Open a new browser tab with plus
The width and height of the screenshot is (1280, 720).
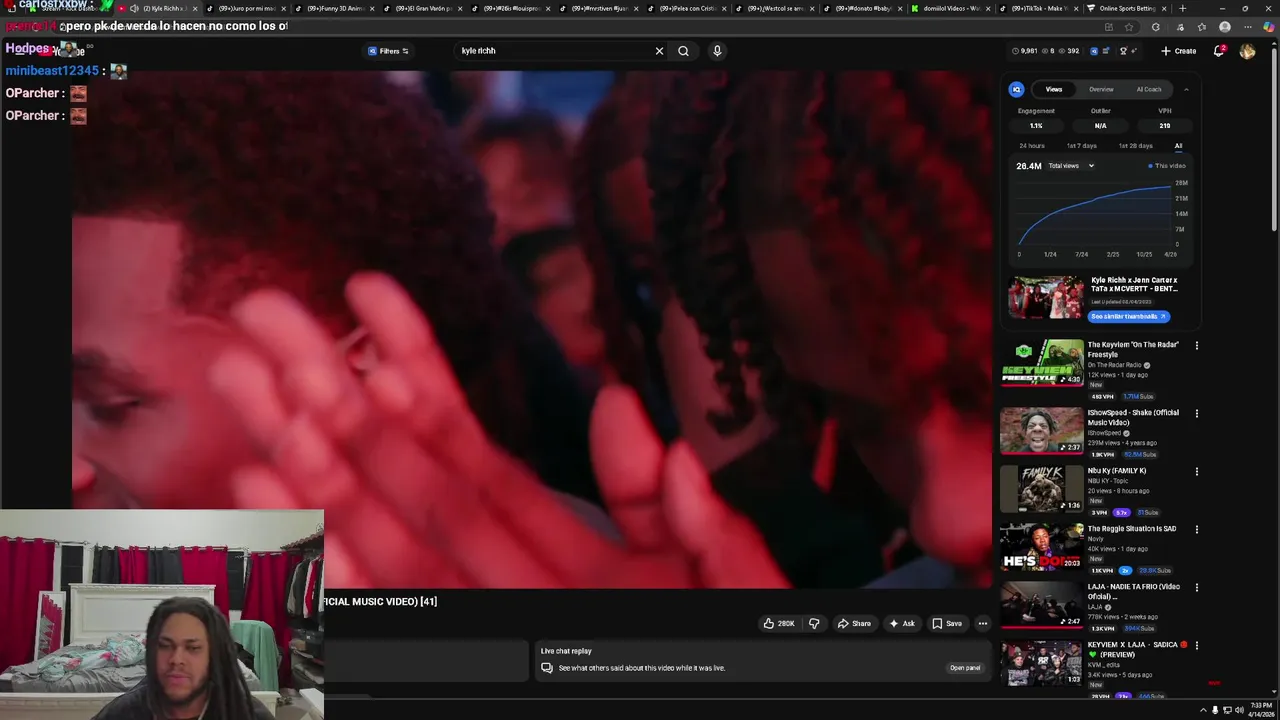tap(1183, 8)
